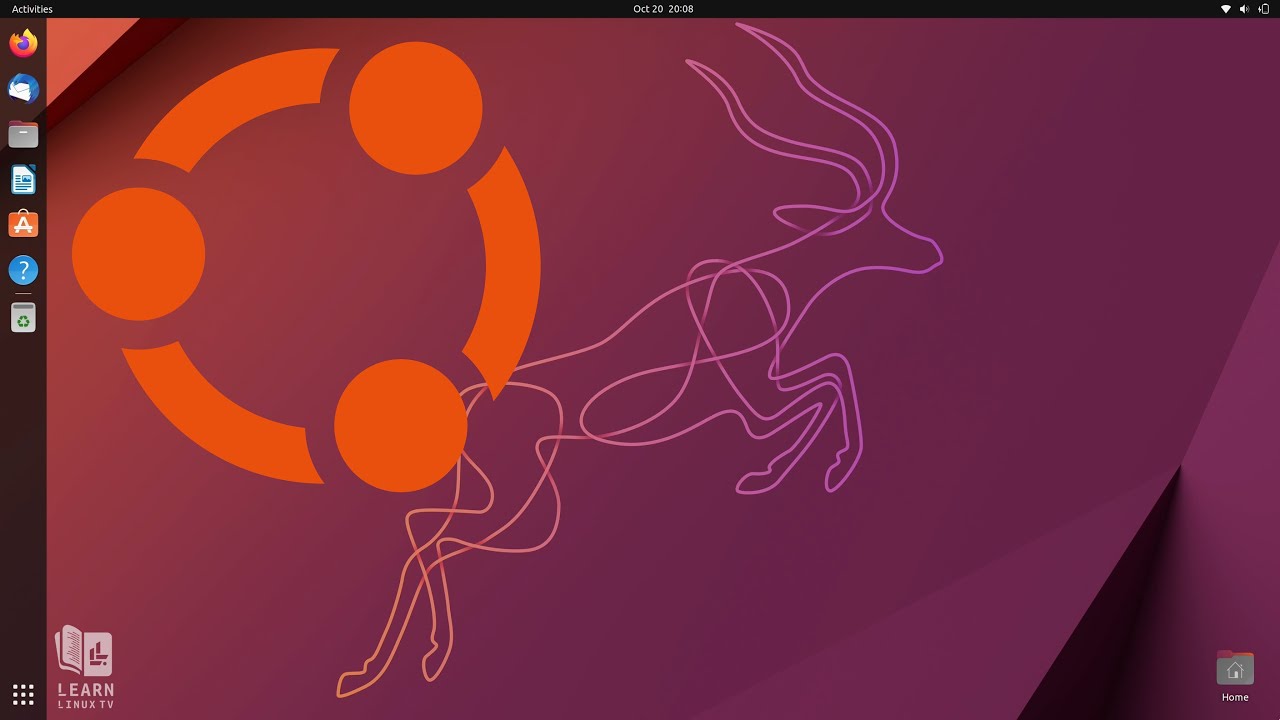Click Activities in the top bar
Viewport: 1280px width, 720px height.
click(x=32, y=9)
